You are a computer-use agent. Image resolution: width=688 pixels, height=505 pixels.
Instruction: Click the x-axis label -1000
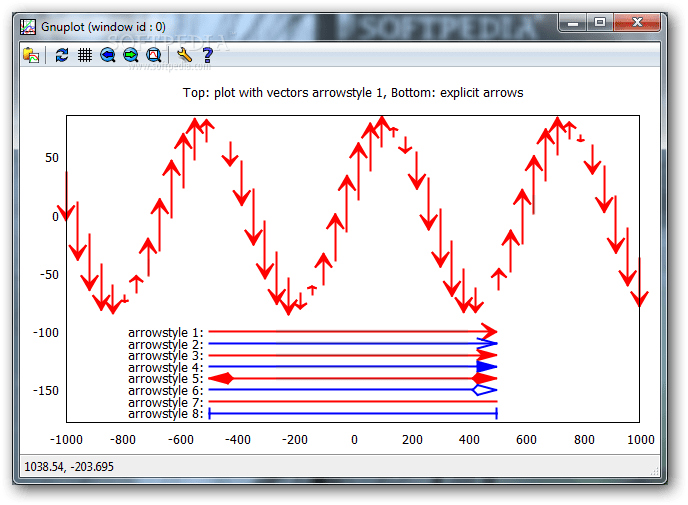pos(66,440)
